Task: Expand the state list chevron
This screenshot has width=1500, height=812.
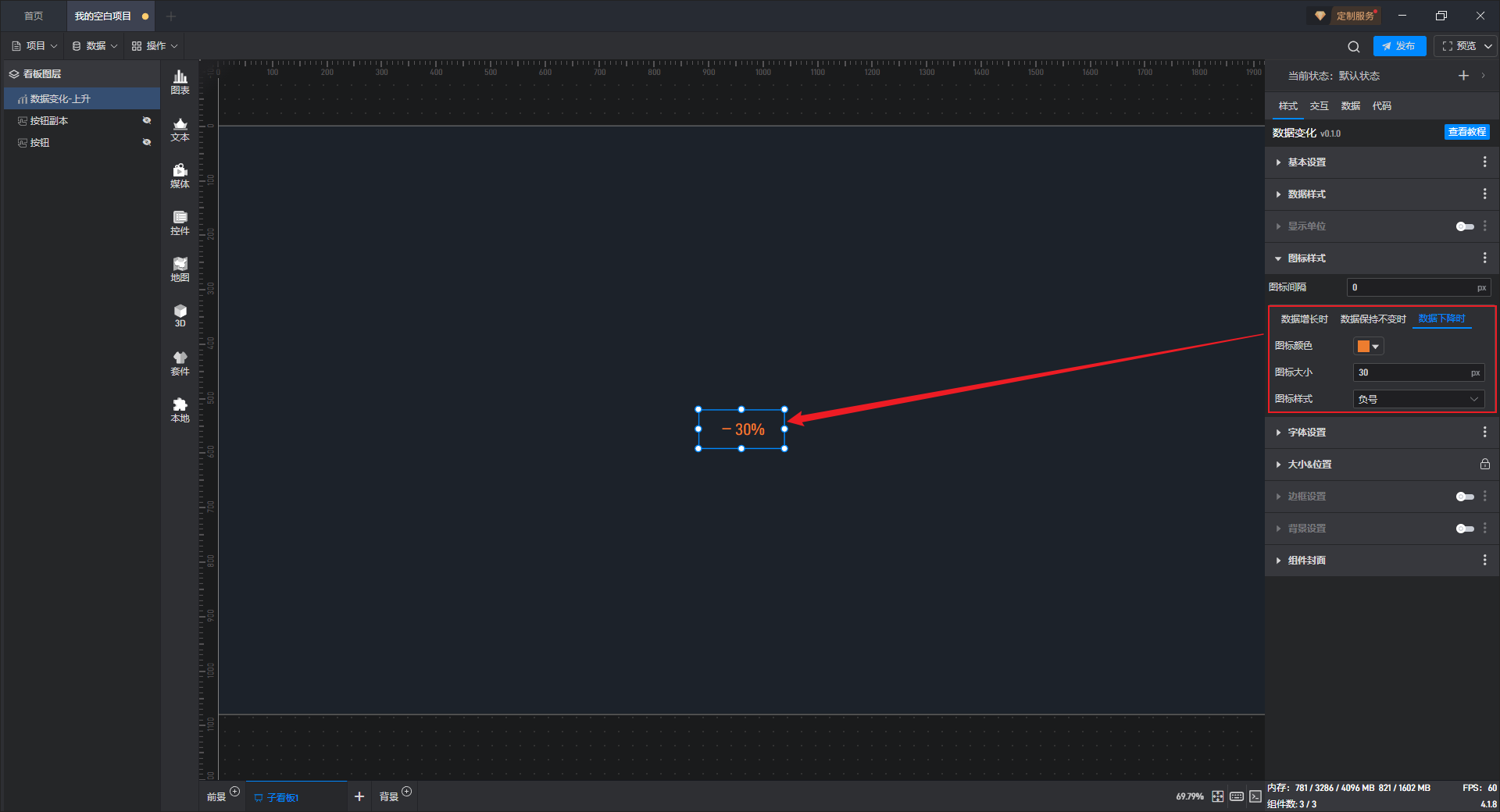Action: (1483, 76)
